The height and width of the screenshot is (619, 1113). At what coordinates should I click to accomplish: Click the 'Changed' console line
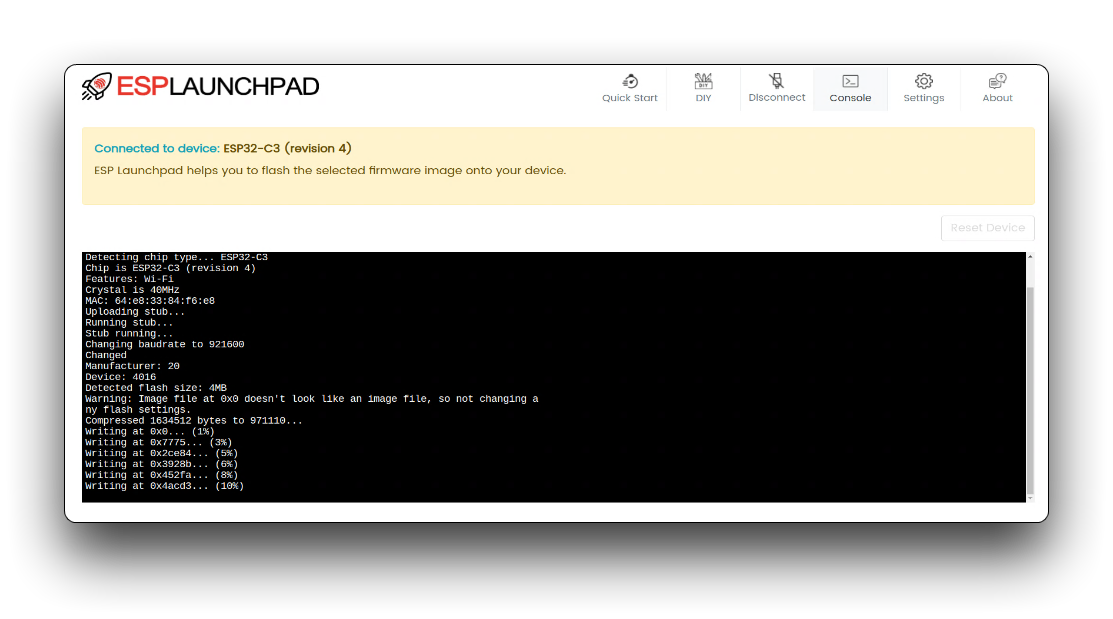click(x=106, y=355)
